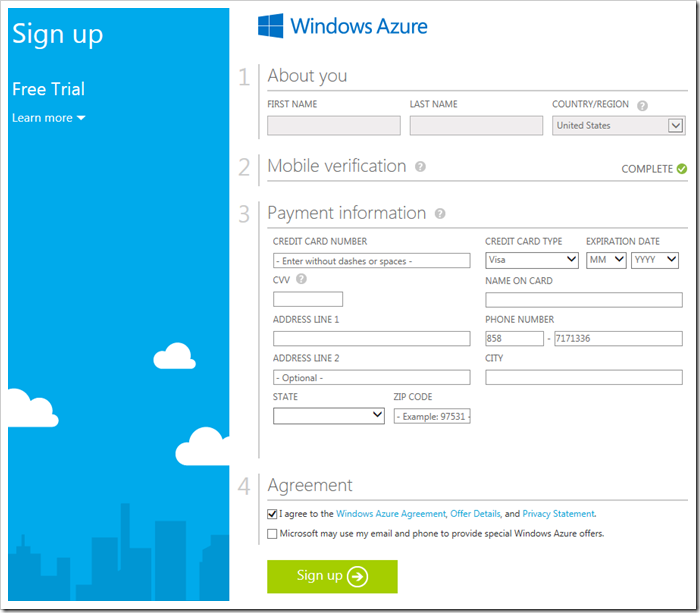The height and width of the screenshot is (613, 700).
Task: Check the Windows Azure Agreement checkbox
Action: pyautogui.click(x=272, y=514)
